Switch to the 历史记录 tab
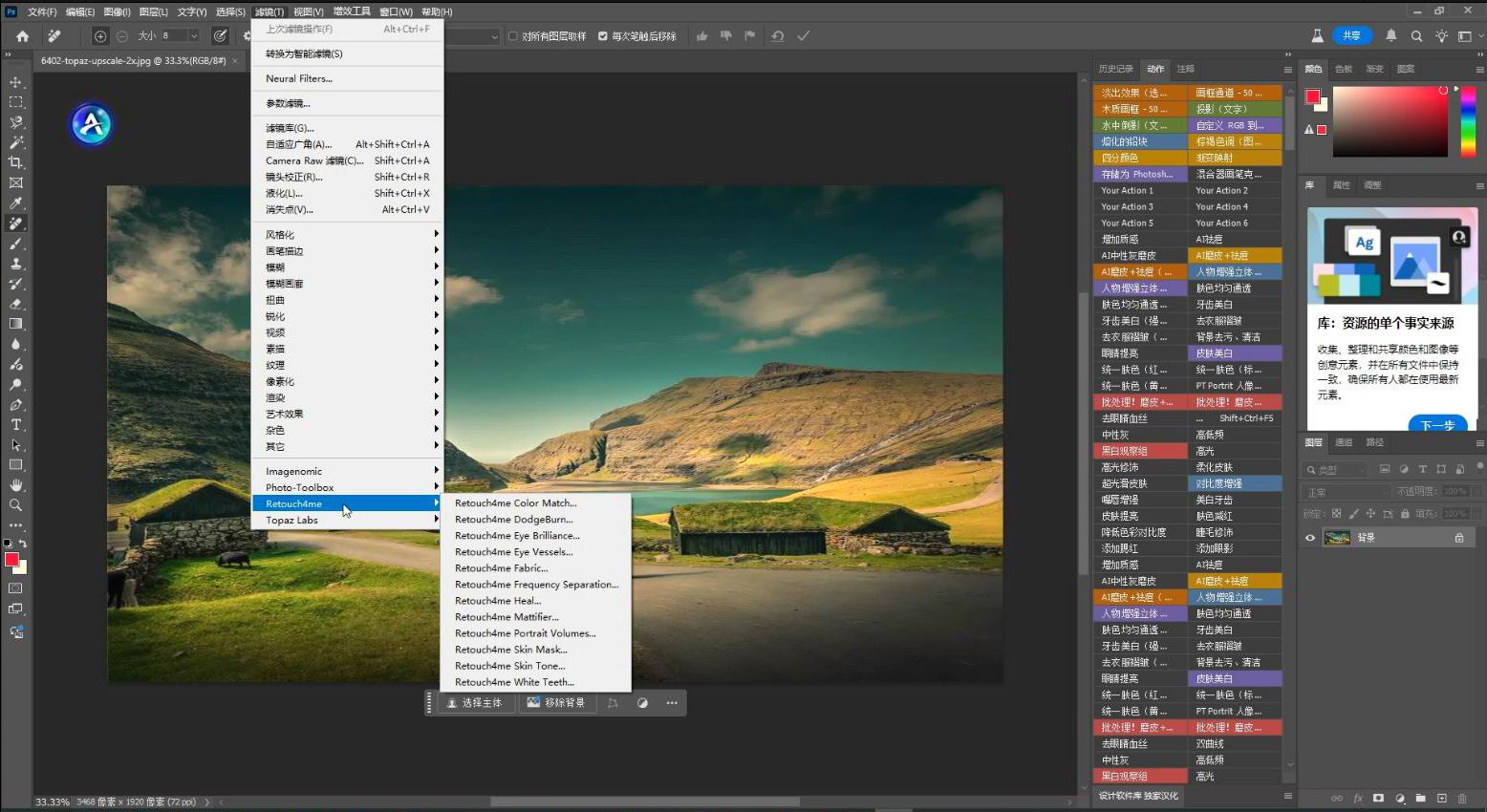The width and height of the screenshot is (1487, 812). click(x=1115, y=69)
